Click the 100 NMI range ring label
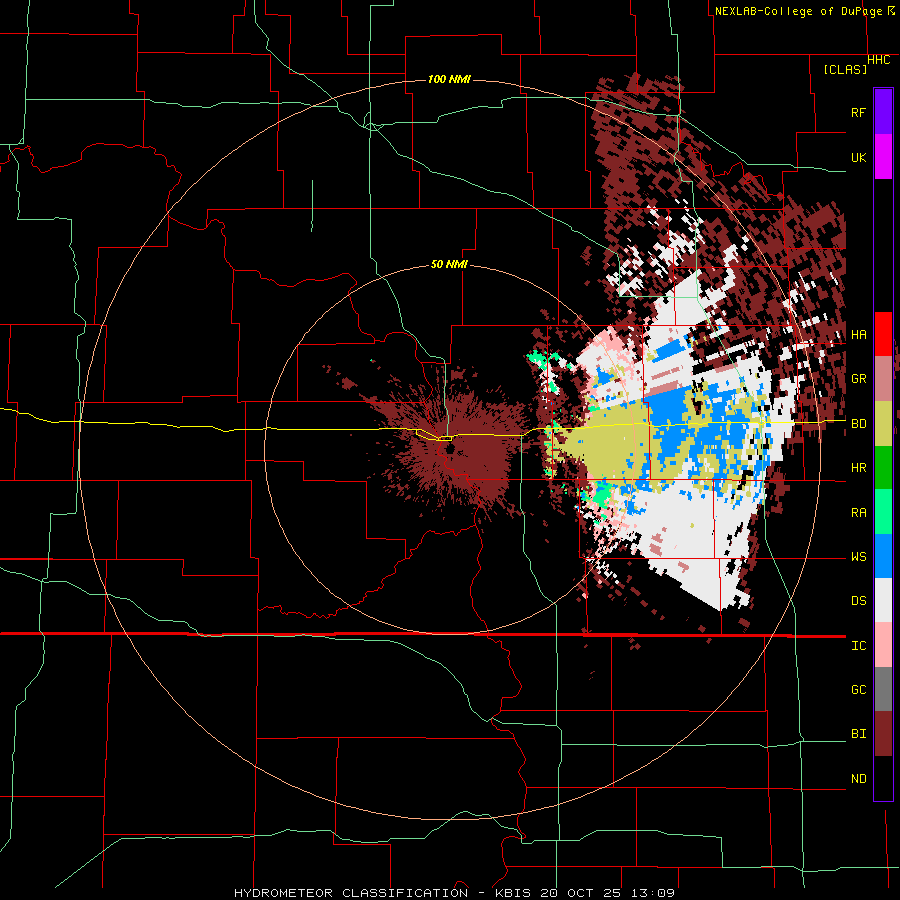The height and width of the screenshot is (900, 900). click(x=449, y=79)
